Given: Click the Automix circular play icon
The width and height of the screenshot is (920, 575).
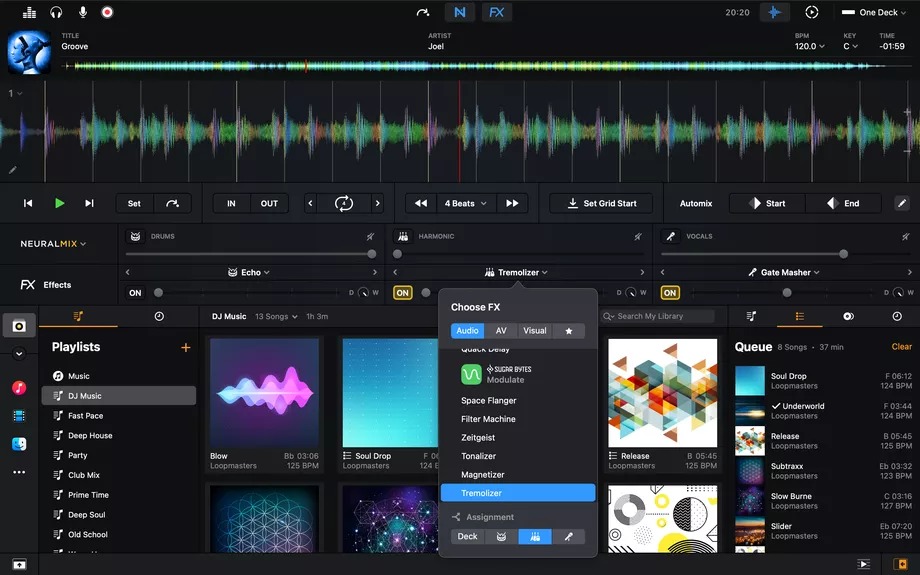Looking at the screenshot, I should [811, 12].
